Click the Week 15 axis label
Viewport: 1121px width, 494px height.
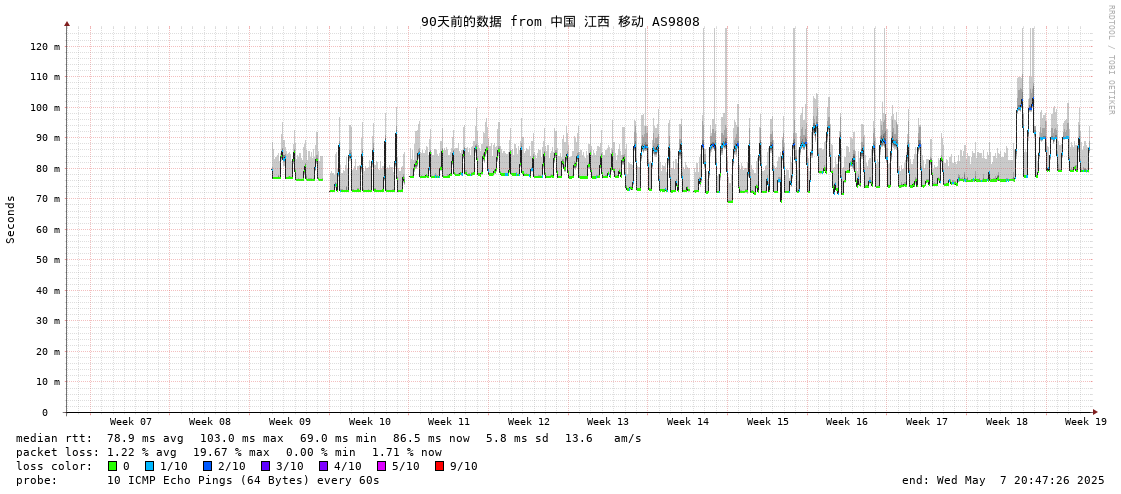(769, 422)
